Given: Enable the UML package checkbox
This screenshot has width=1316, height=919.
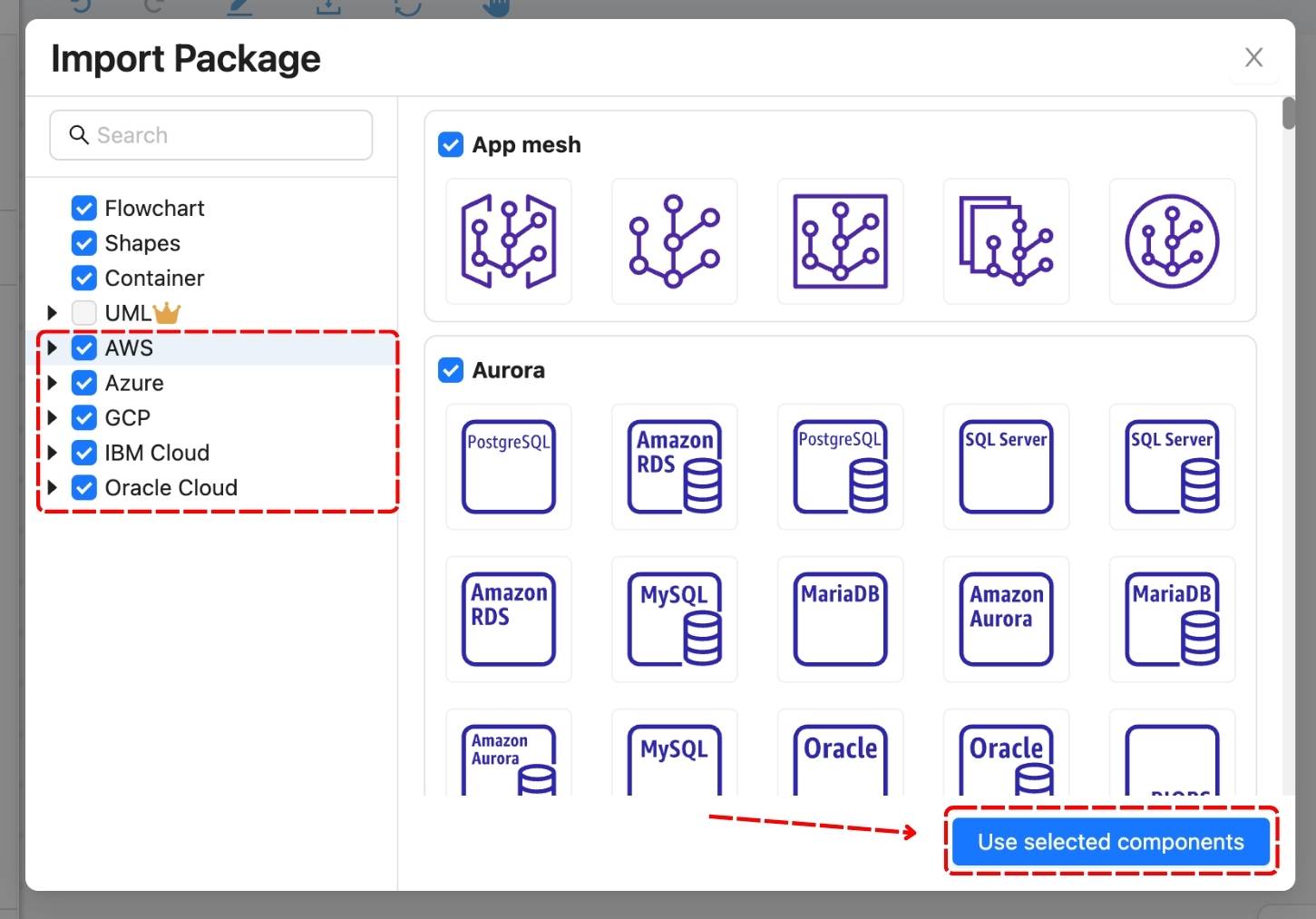Looking at the screenshot, I should click(x=84, y=313).
